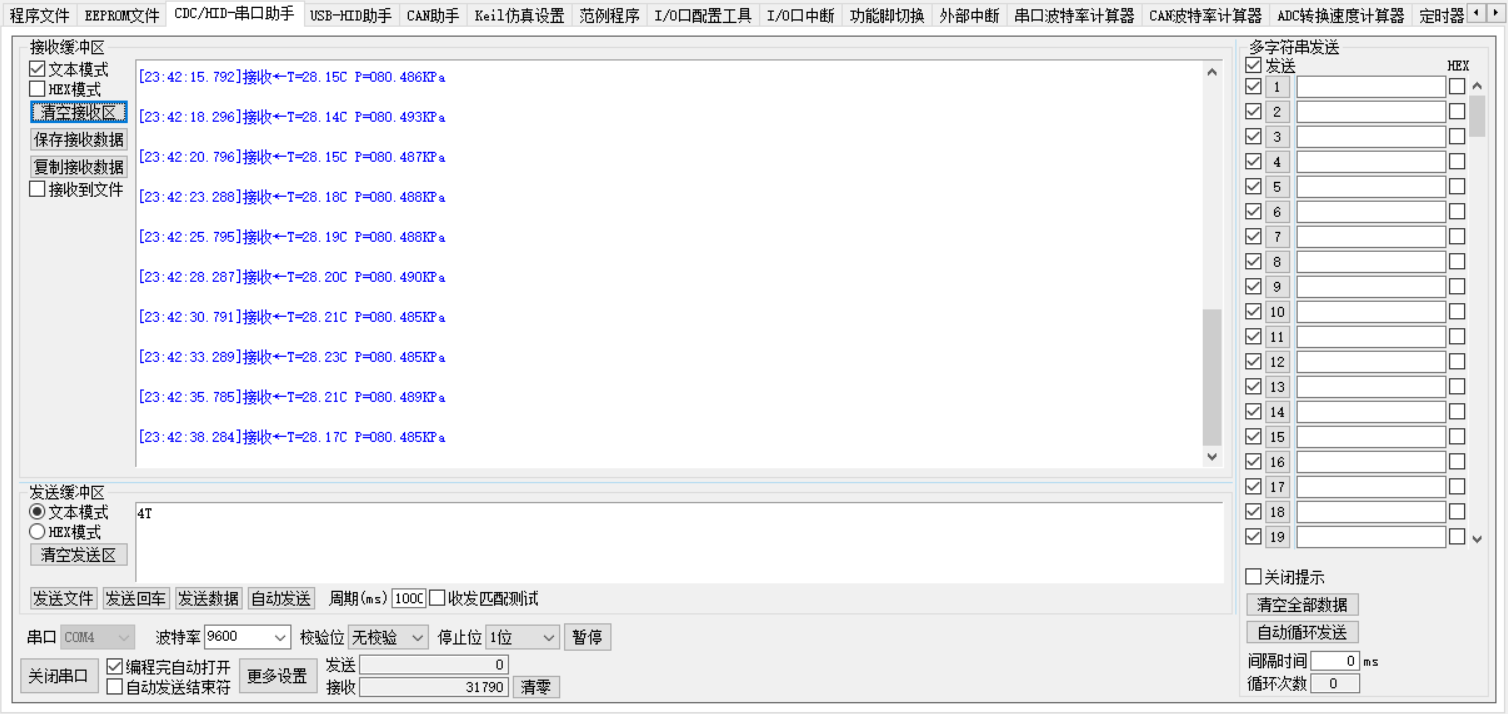Open the 串口 COM4 dropdown

97,637
